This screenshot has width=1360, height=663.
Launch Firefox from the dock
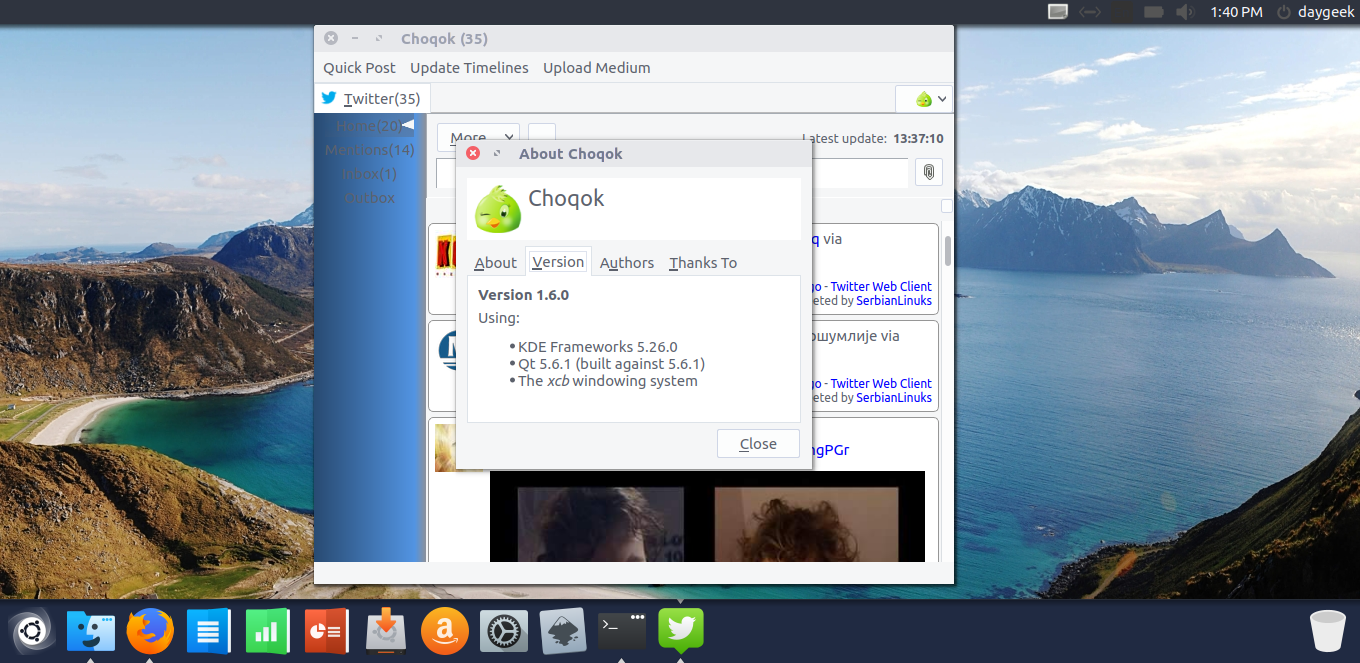coord(150,632)
